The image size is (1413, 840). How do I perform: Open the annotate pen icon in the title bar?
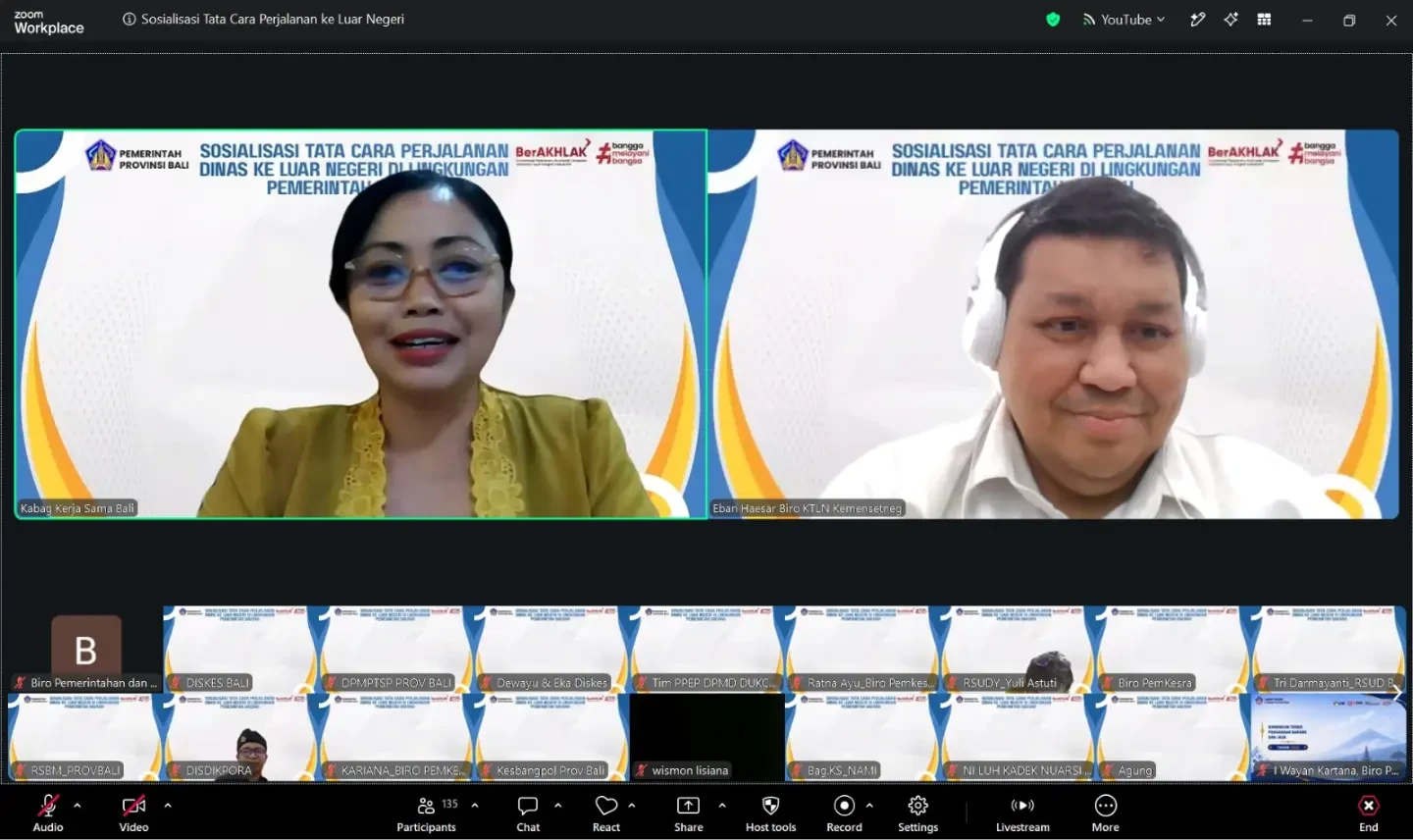[x=1198, y=20]
